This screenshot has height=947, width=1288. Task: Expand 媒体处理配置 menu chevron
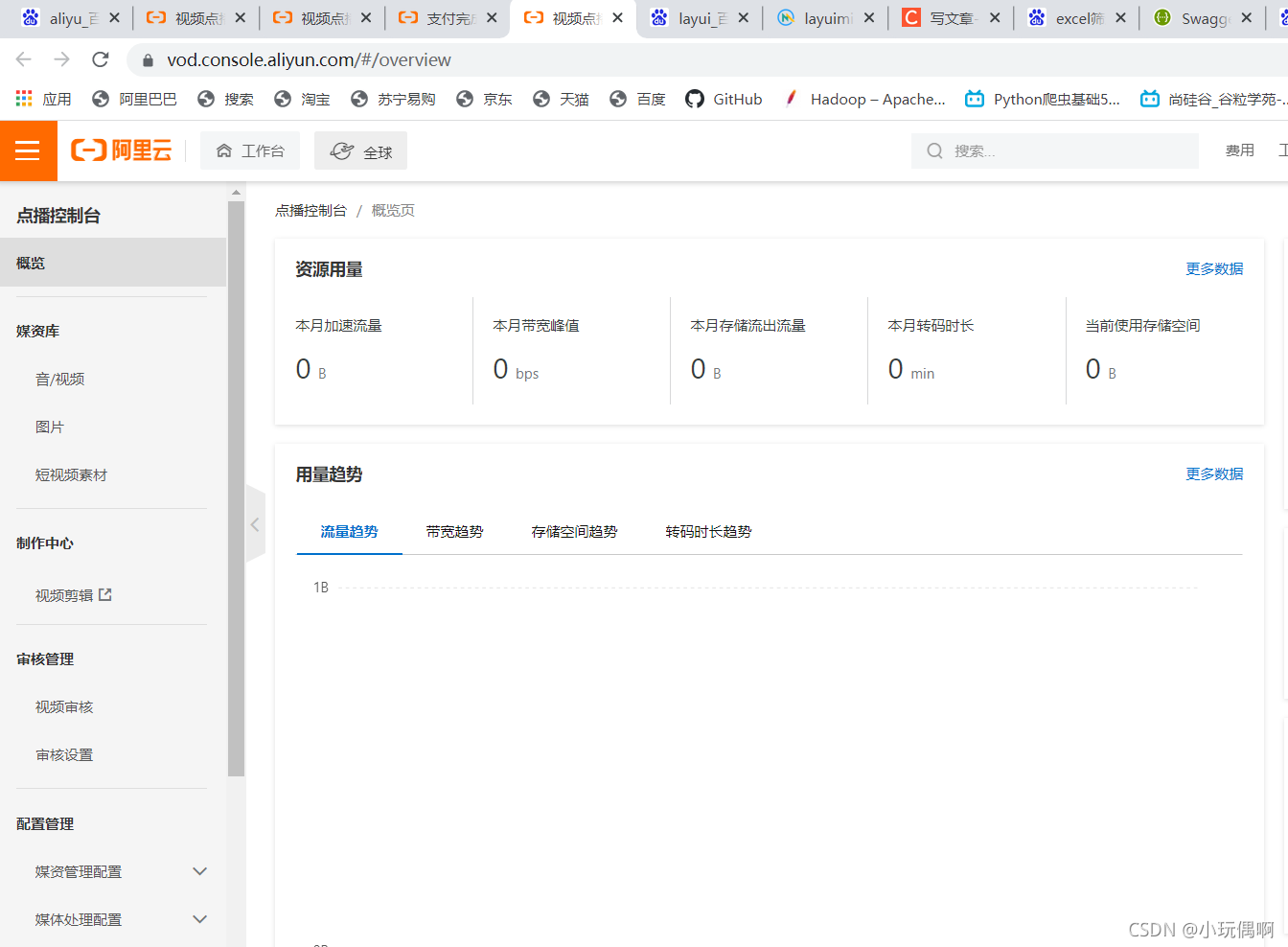coord(199,919)
